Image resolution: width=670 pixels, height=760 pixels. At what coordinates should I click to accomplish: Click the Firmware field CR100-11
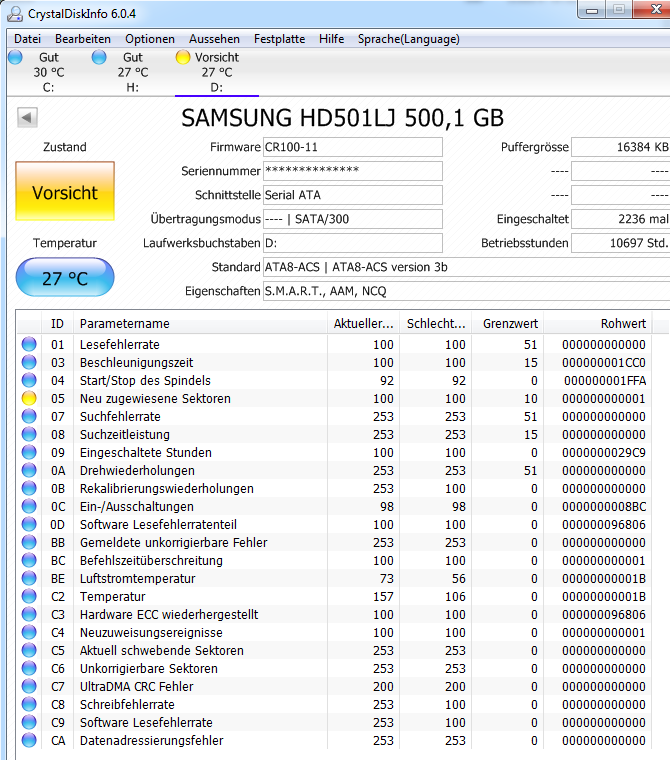(352, 147)
